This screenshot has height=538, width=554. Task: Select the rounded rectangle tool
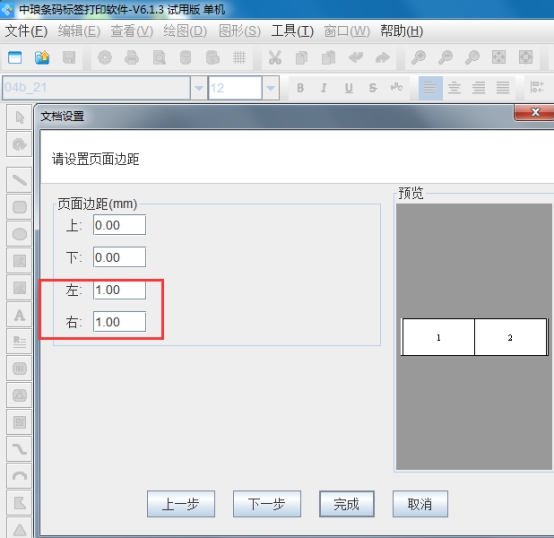19,207
